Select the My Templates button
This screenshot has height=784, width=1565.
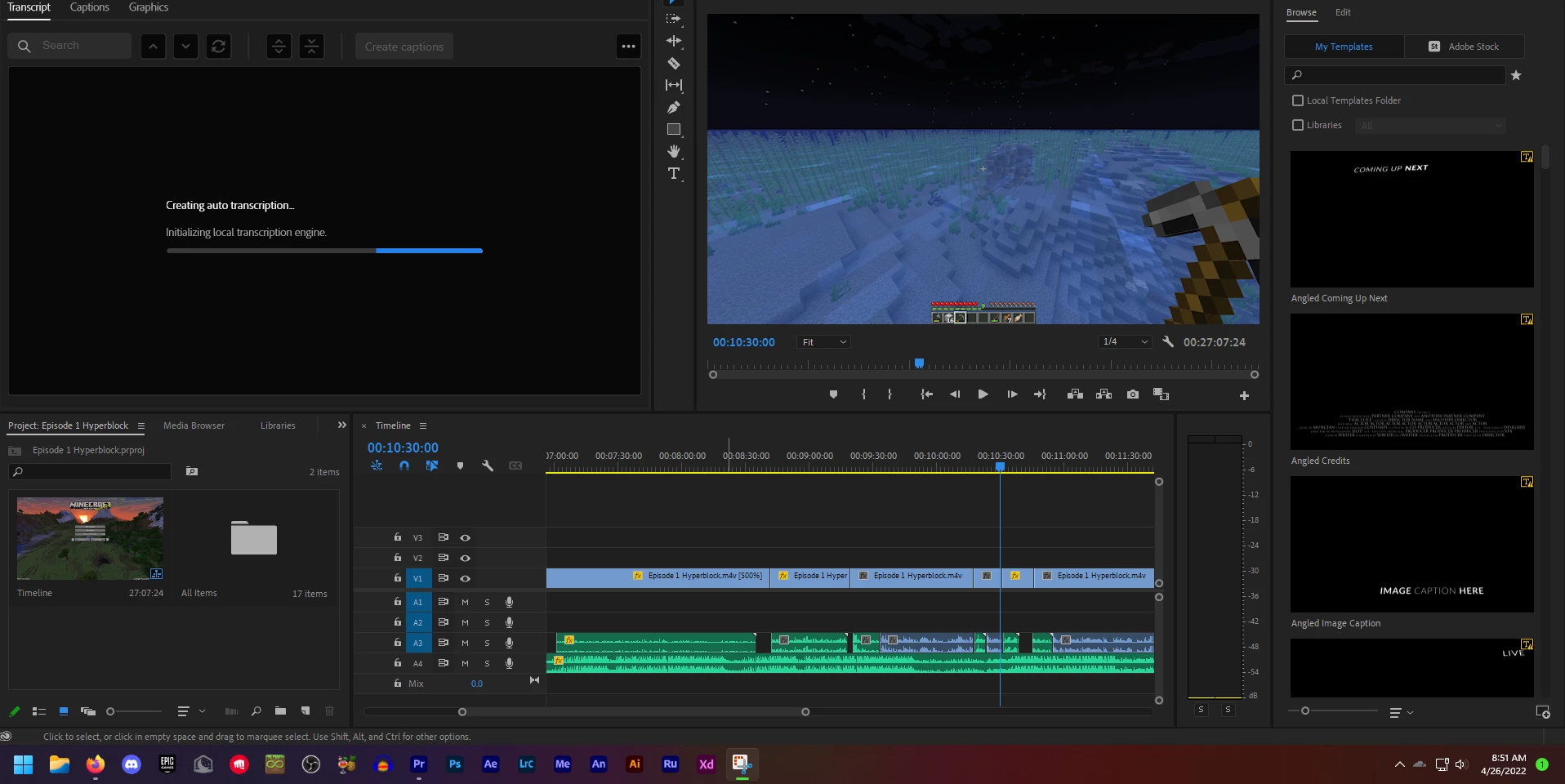pyautogui.click(x=1344, y=47)
